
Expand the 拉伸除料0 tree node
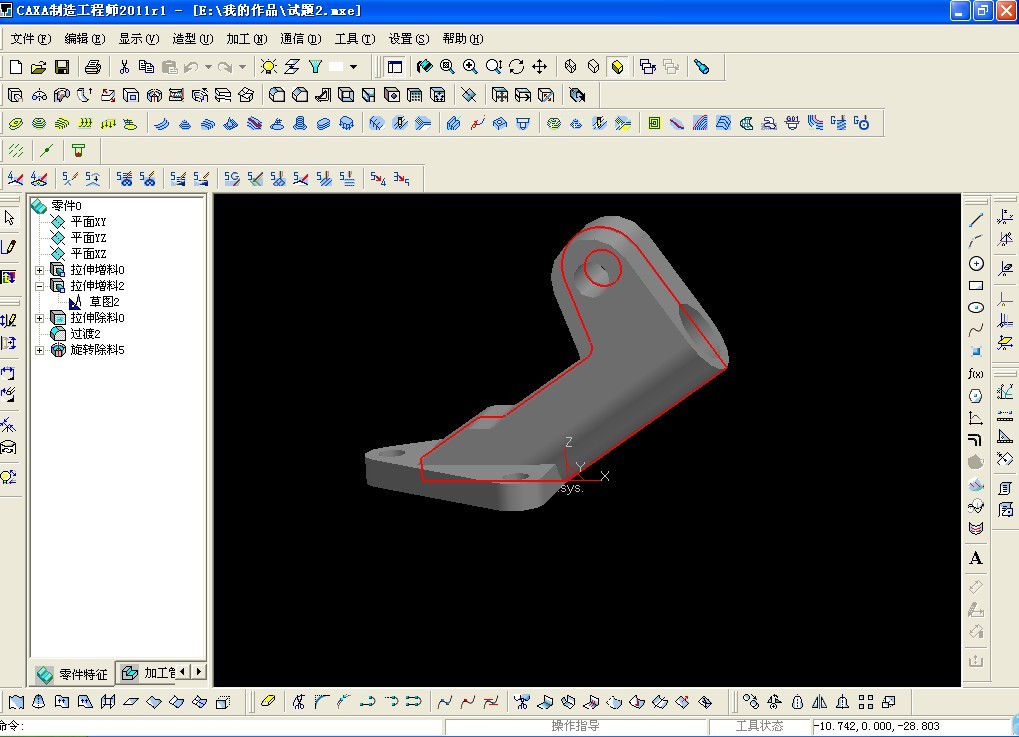pos(40,318)
